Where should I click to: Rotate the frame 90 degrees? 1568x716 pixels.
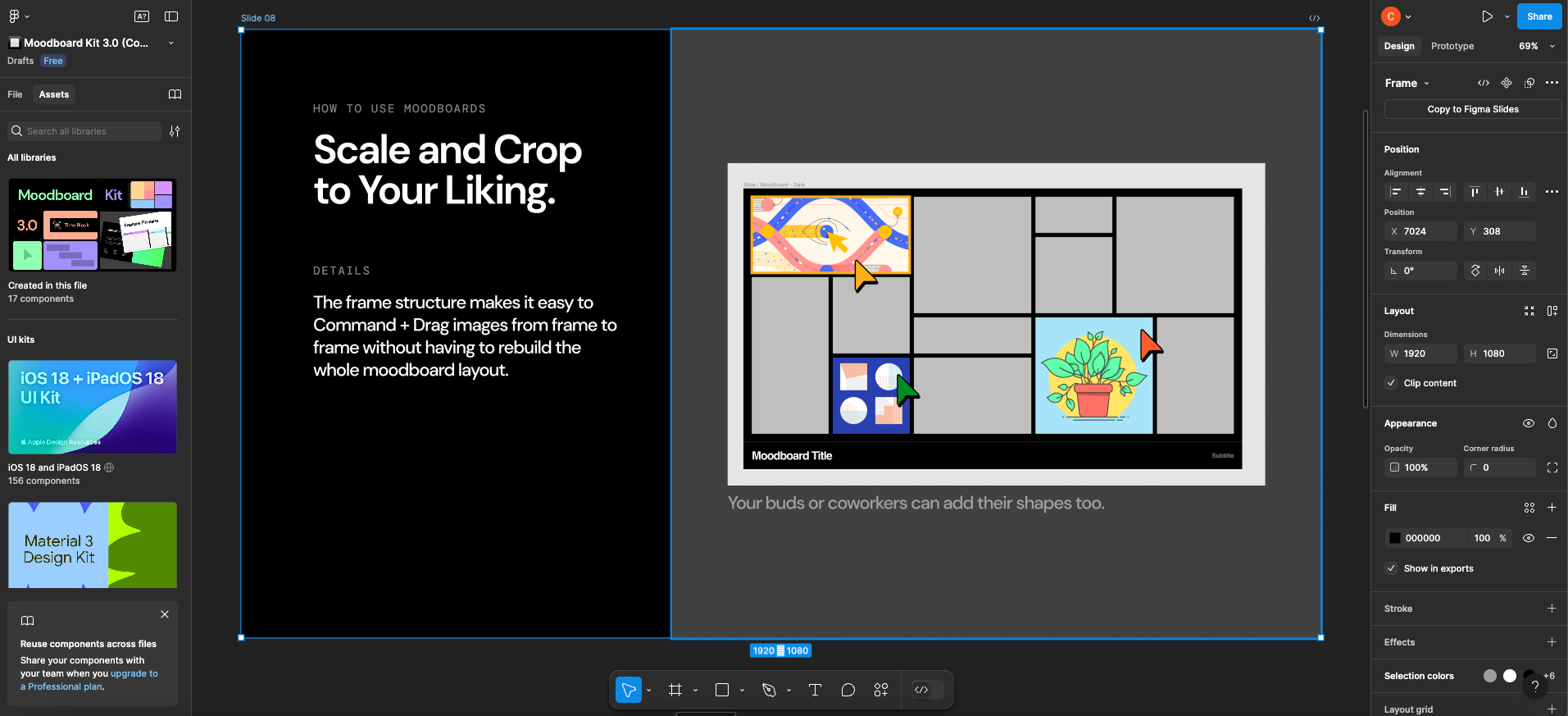click(x=1475, y=271)
